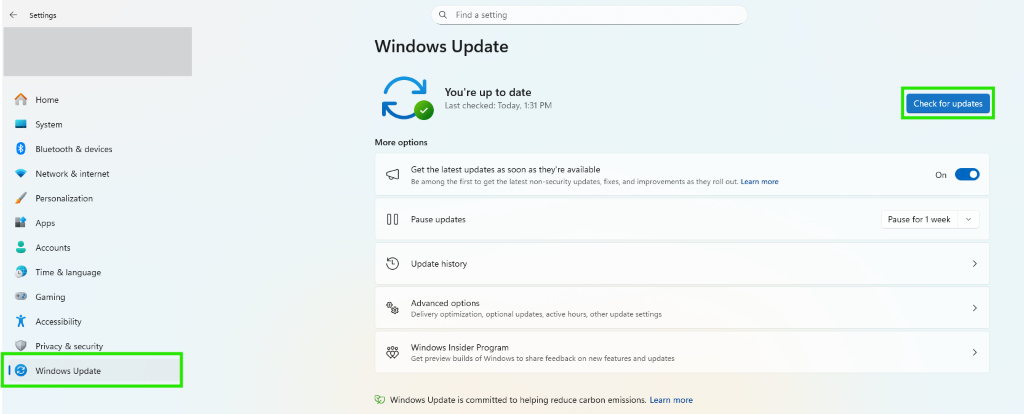The image size is (1024, 414).
Task: Click the pause icon beside Pause updates
Action: coord(392,219)
